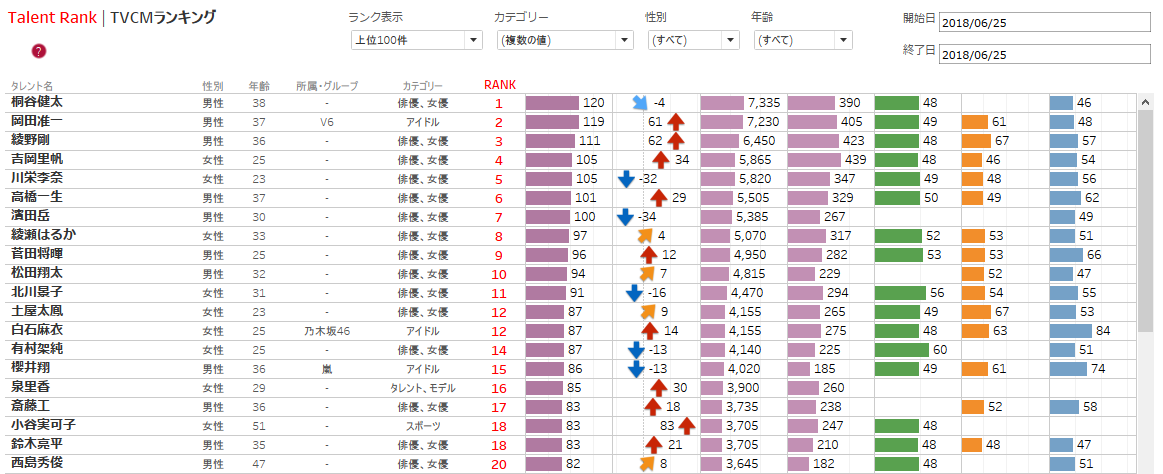
Task: Click the red up arrow for 岡田准一
Action: (x=676, y=121)
